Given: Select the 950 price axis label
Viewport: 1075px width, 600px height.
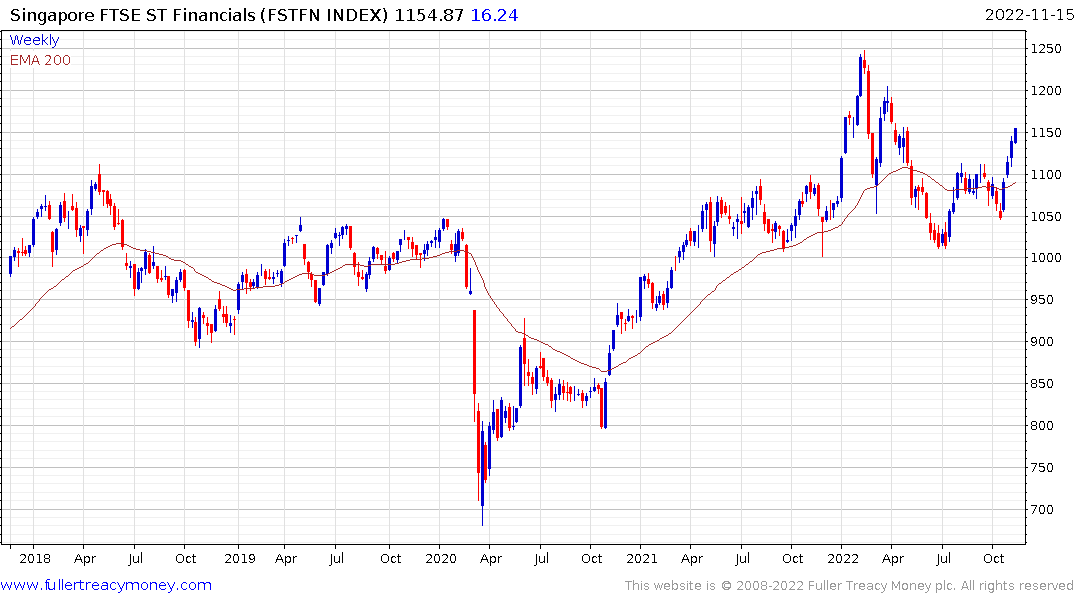Looking at the screenshot, I should [1043, 300].
